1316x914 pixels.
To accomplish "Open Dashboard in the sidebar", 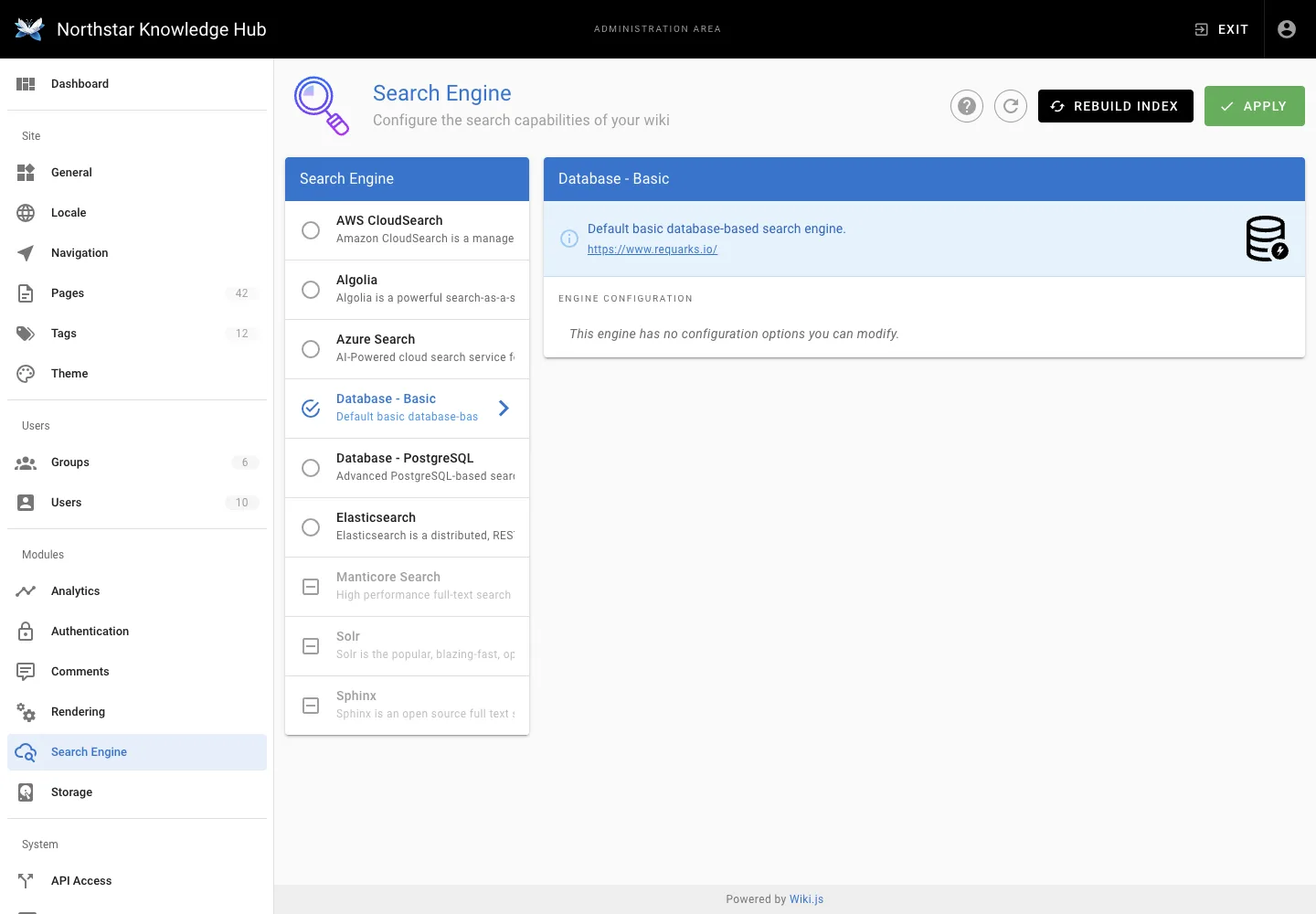I will [x=137, y=84].
